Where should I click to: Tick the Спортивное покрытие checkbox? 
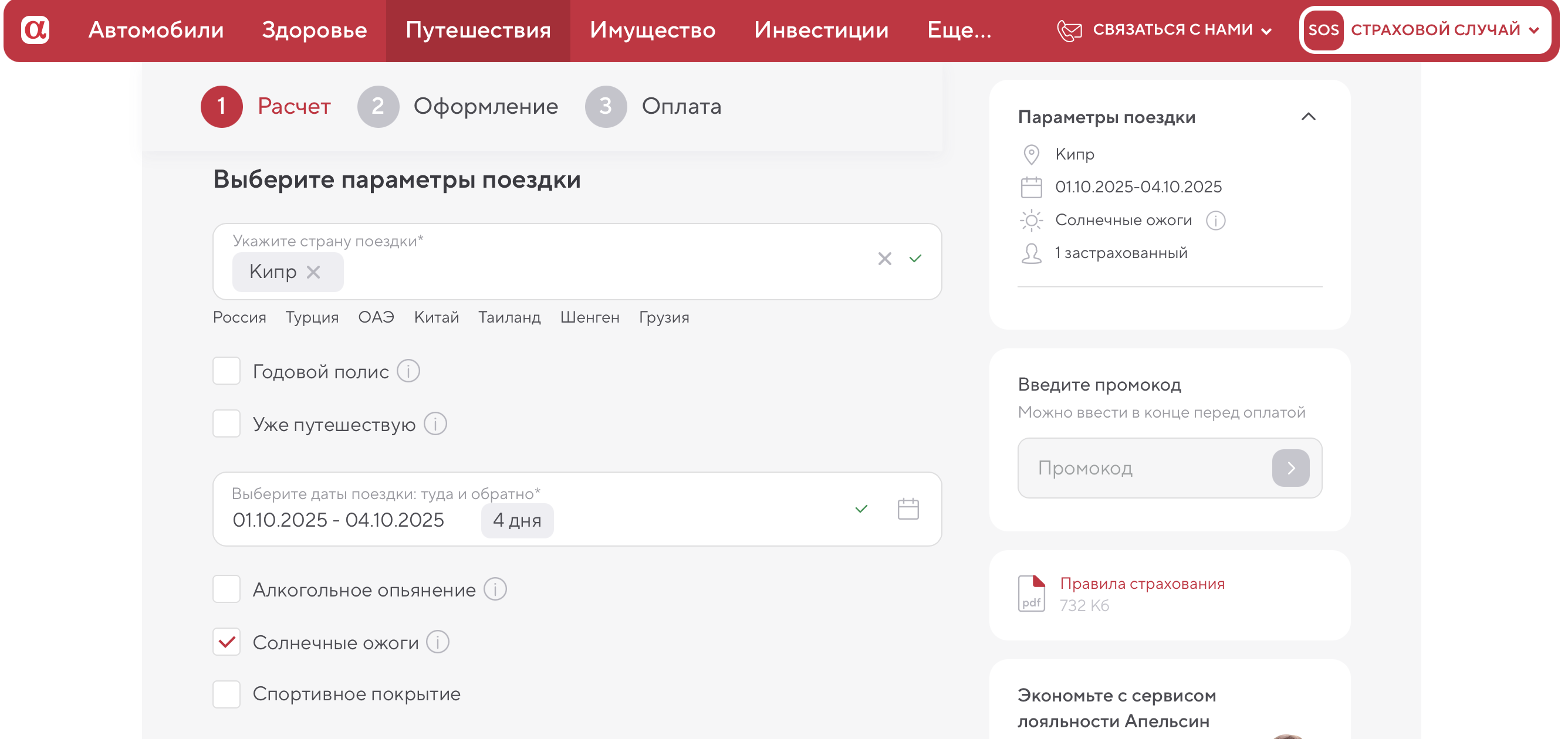point(227,694)
